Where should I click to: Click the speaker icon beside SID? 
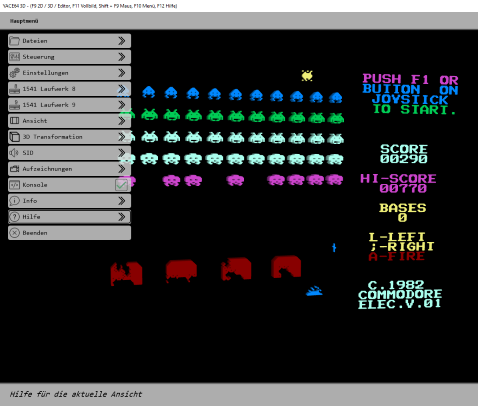click(x=14, y=153)
